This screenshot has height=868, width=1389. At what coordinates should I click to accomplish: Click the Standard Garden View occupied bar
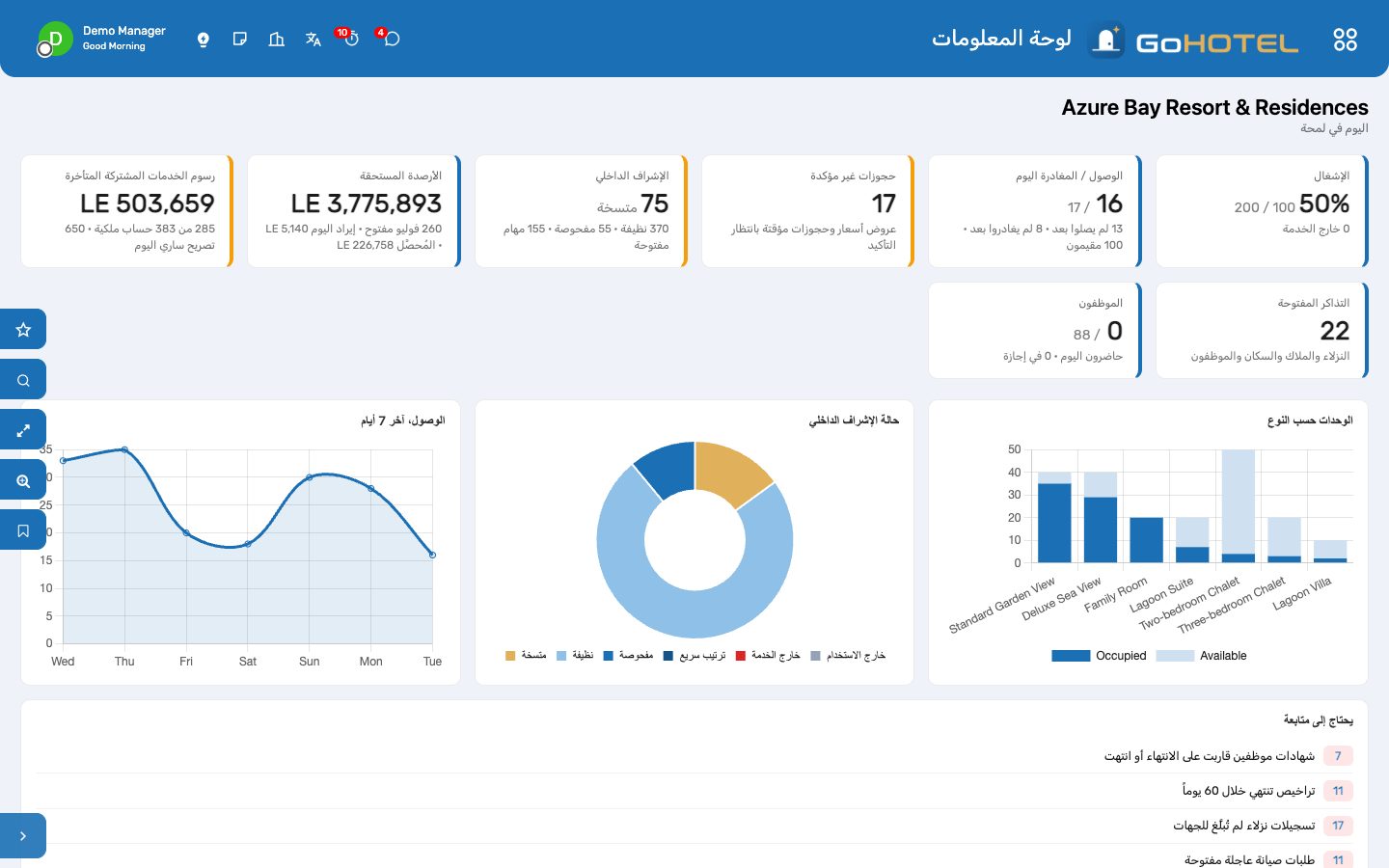(1054, 523)
